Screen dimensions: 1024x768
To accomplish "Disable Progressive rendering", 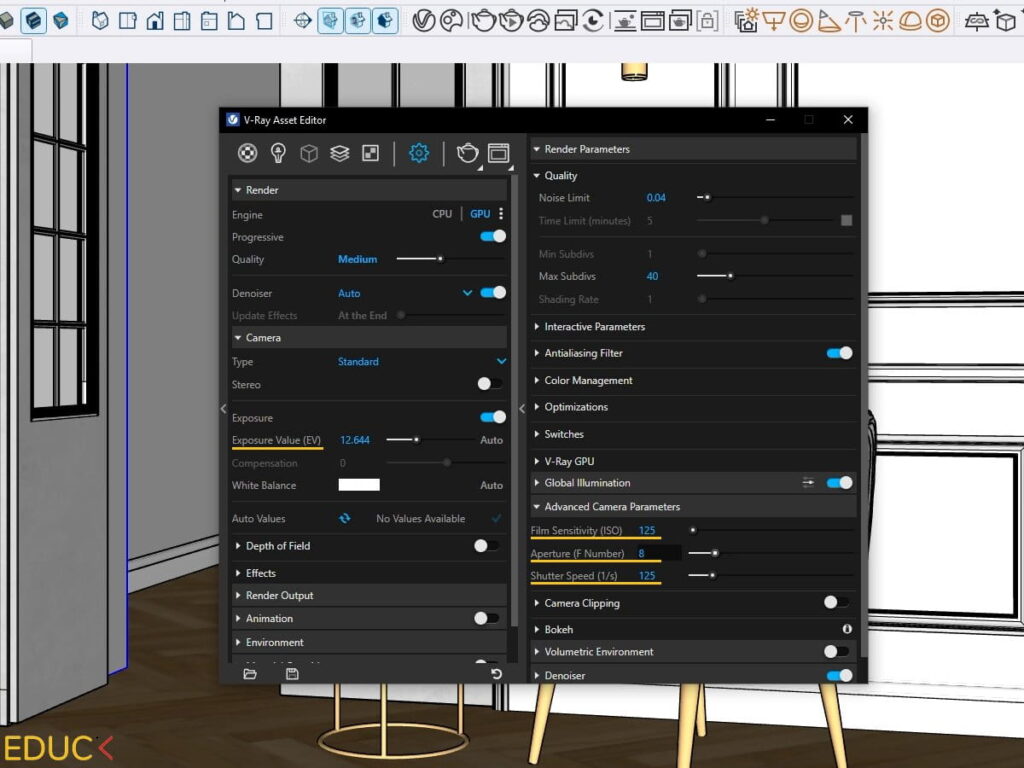I will [492, 237].
